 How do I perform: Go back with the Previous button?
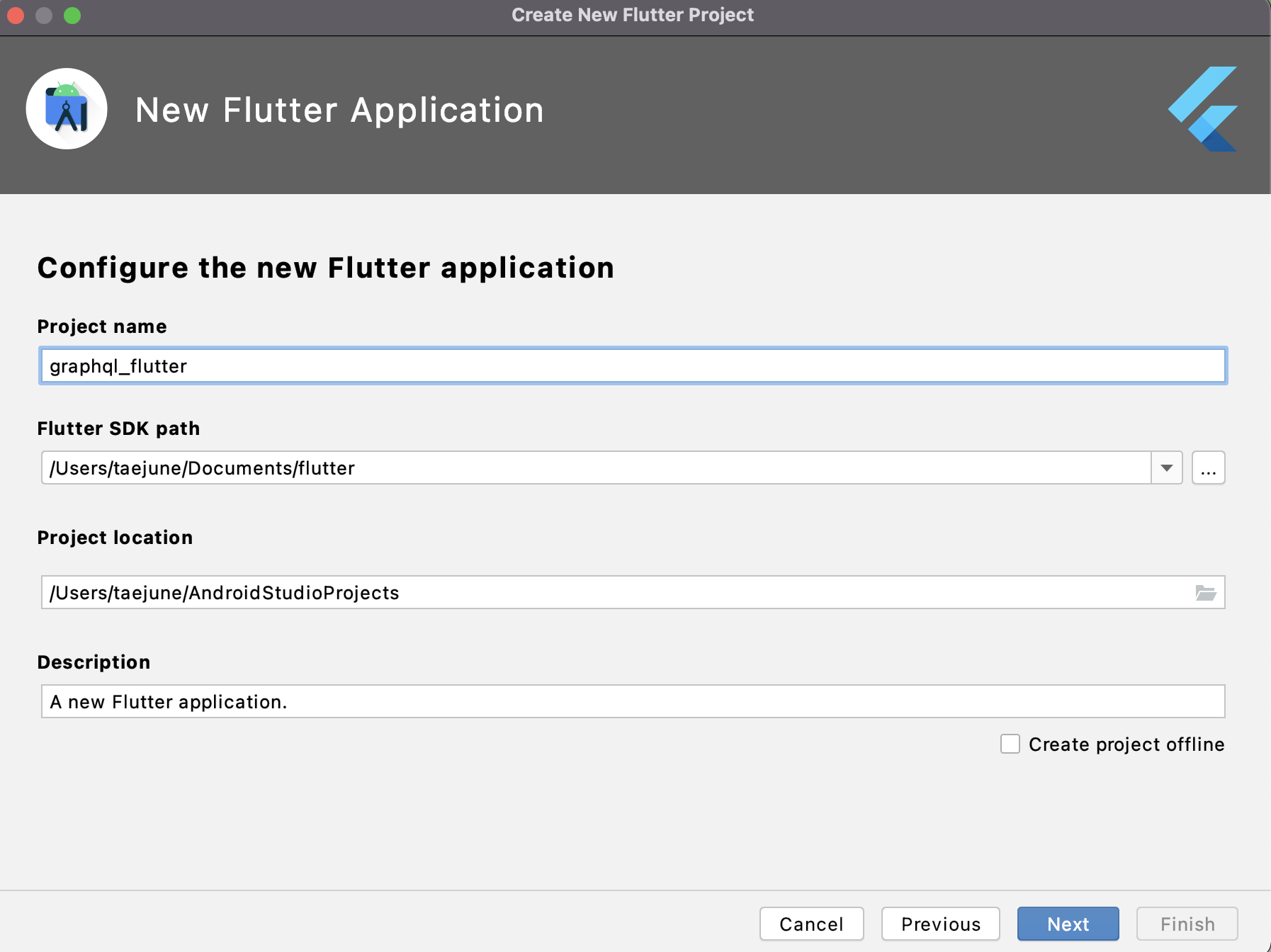coord(941,924)
